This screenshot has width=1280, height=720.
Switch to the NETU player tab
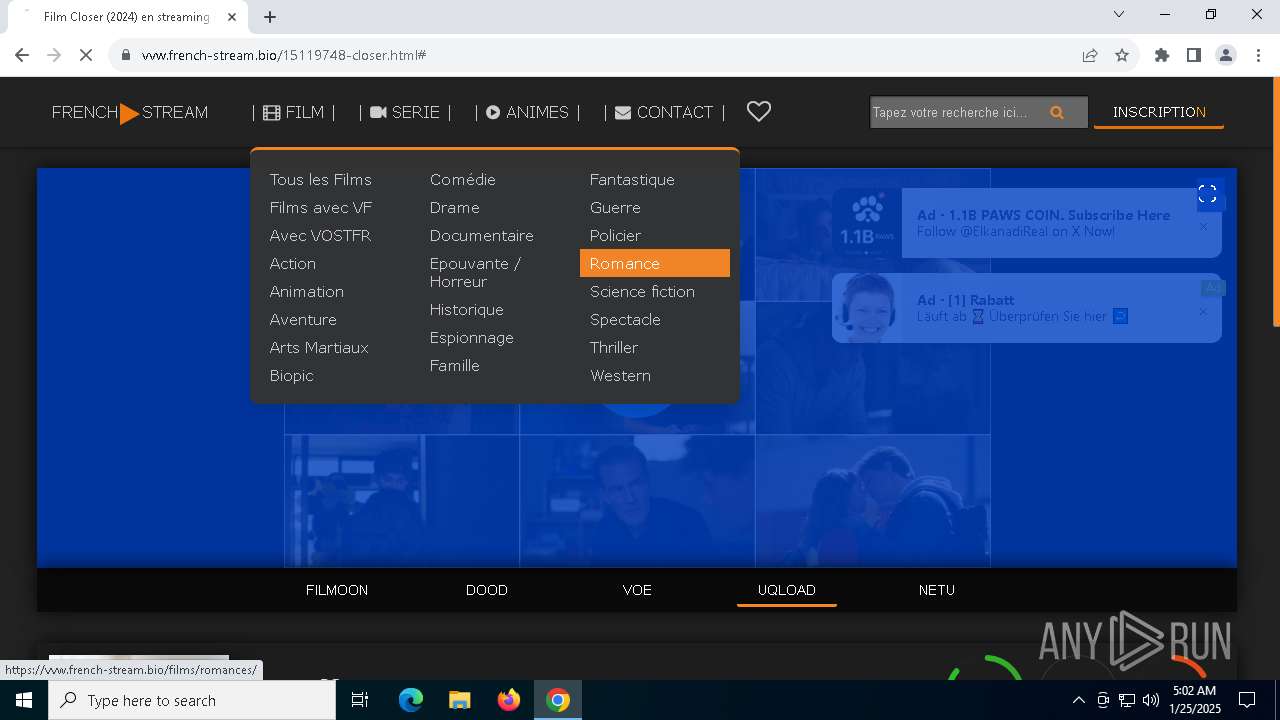click(937, 590)
